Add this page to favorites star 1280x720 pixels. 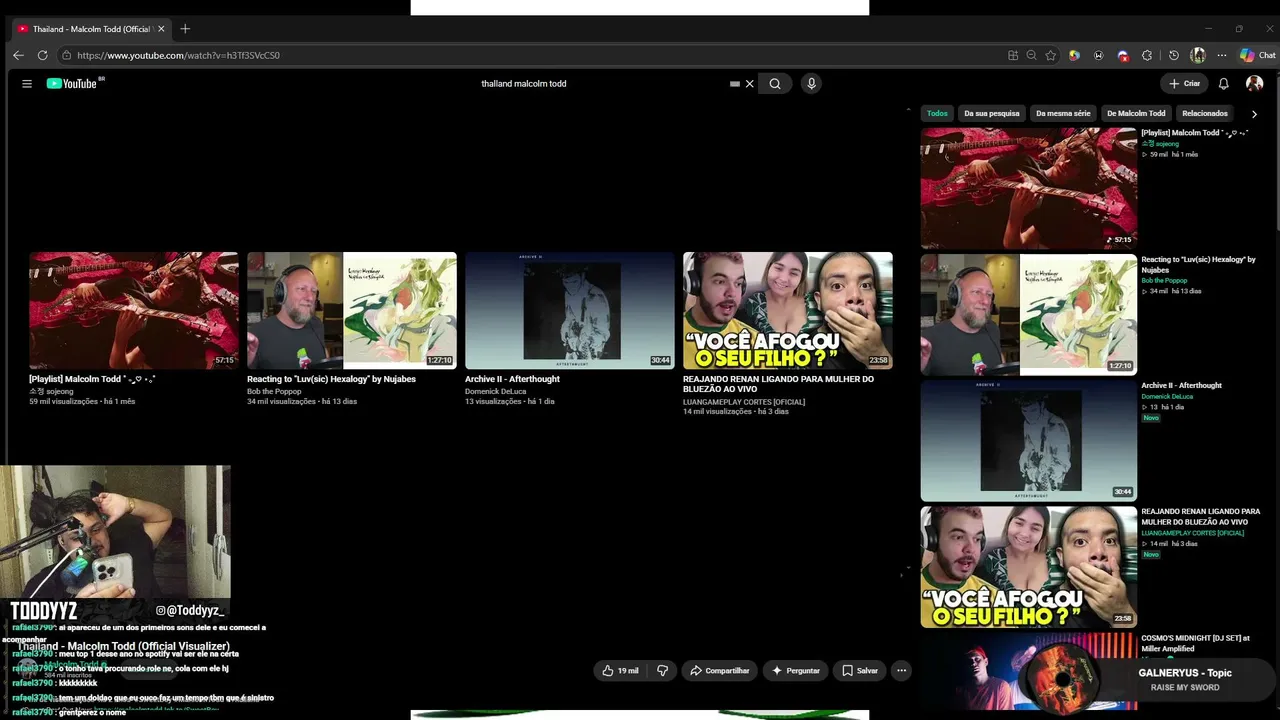click(1050, 55)
